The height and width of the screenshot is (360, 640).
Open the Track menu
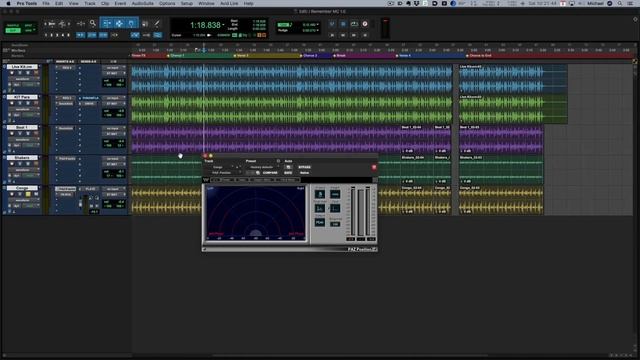point(90,3)
